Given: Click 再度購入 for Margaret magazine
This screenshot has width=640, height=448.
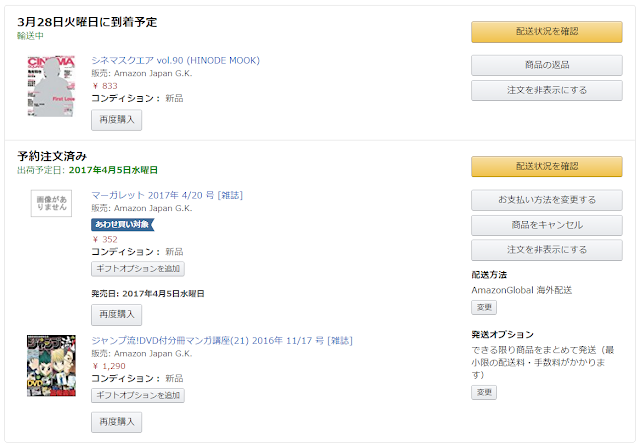Looking at the screenshot, I should tap(117, 315).
